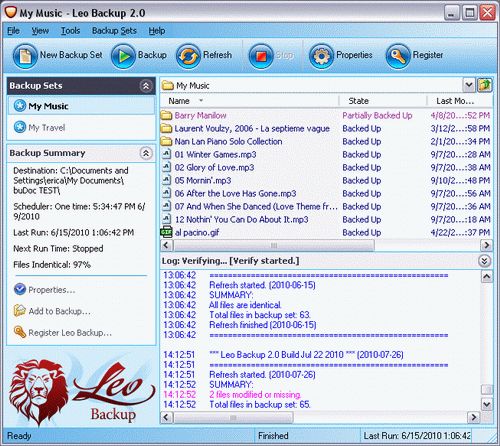Click the Leo Backup shield icon in title bar
The width and height of the screenshot is (500, 446).
coord(11,13)
